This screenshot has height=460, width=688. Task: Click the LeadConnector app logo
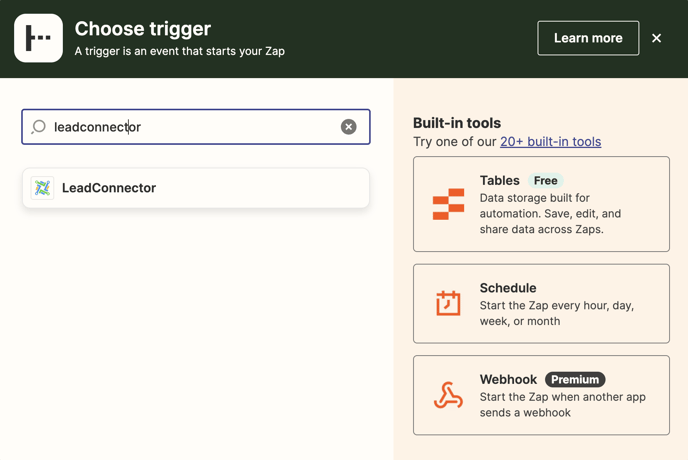point(42,188)
